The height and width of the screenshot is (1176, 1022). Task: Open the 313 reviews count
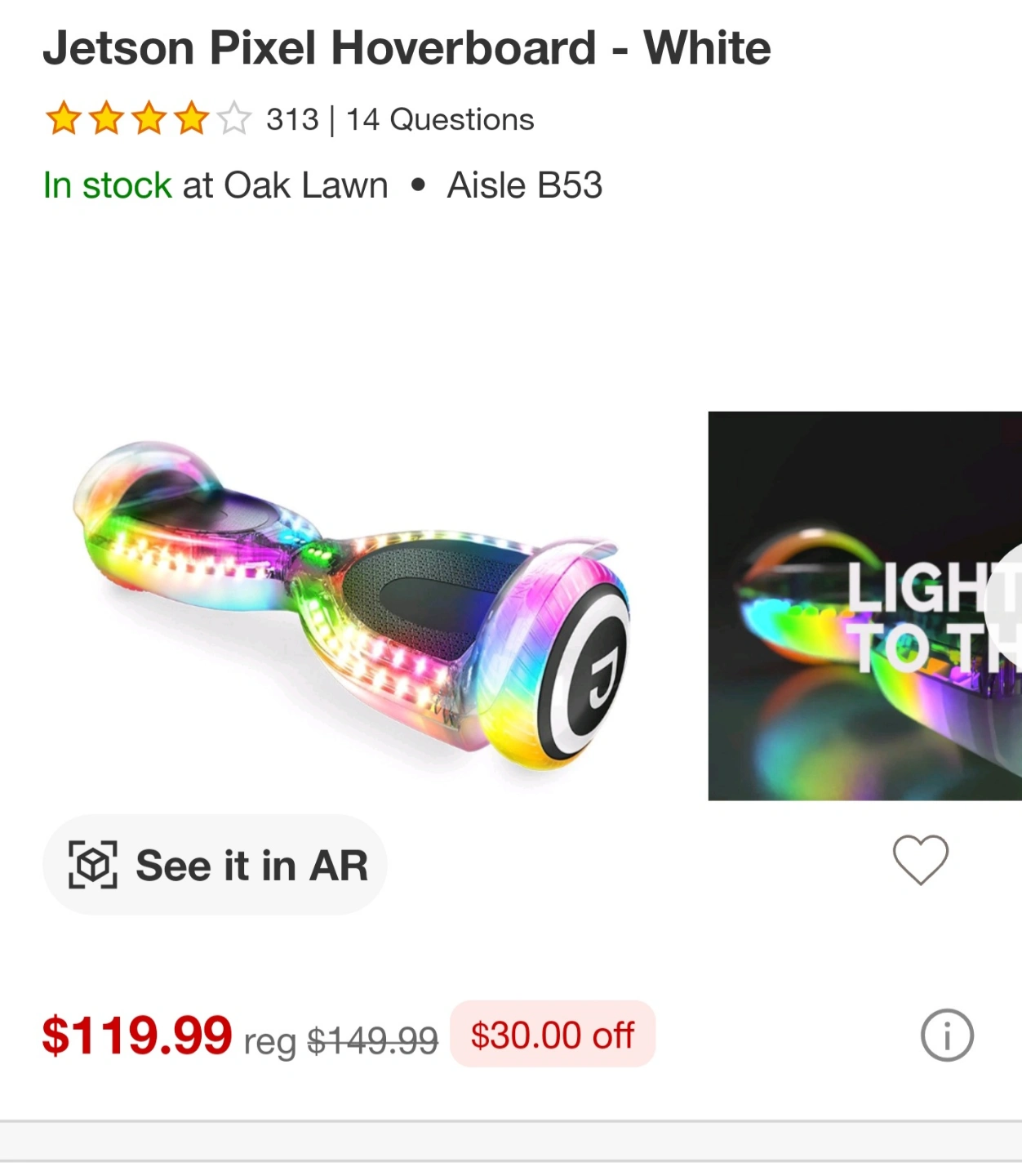point(292,119)
